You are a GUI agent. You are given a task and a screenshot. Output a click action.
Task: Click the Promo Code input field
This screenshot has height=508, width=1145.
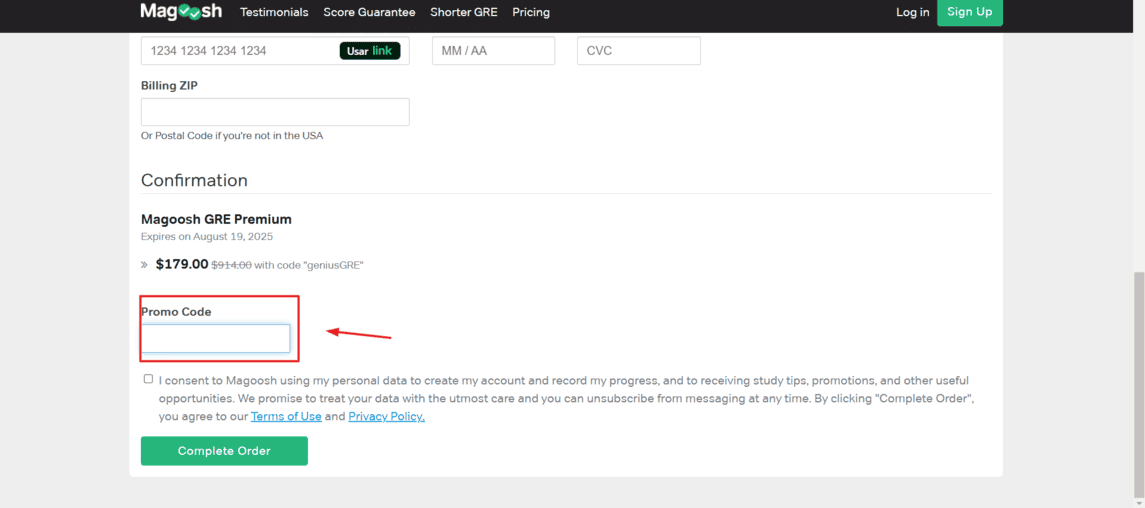coord(215,339)
